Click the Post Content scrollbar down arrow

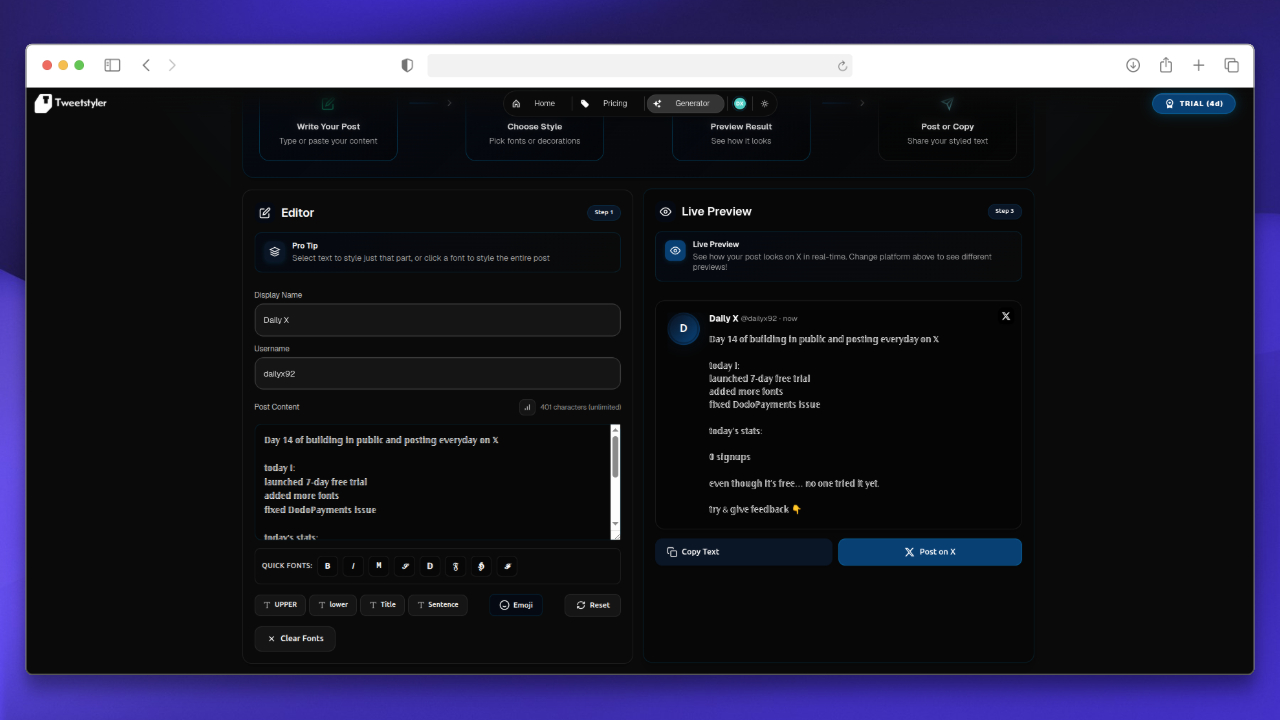coord(615,524)
